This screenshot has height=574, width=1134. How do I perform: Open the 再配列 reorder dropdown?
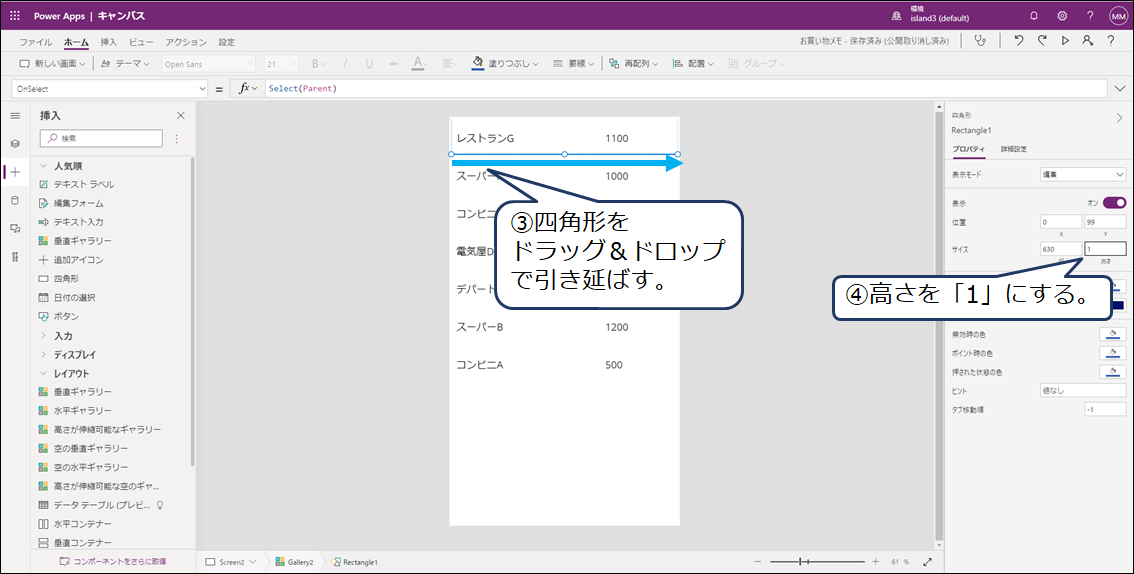pyautogui.click(x=634, y=64)
